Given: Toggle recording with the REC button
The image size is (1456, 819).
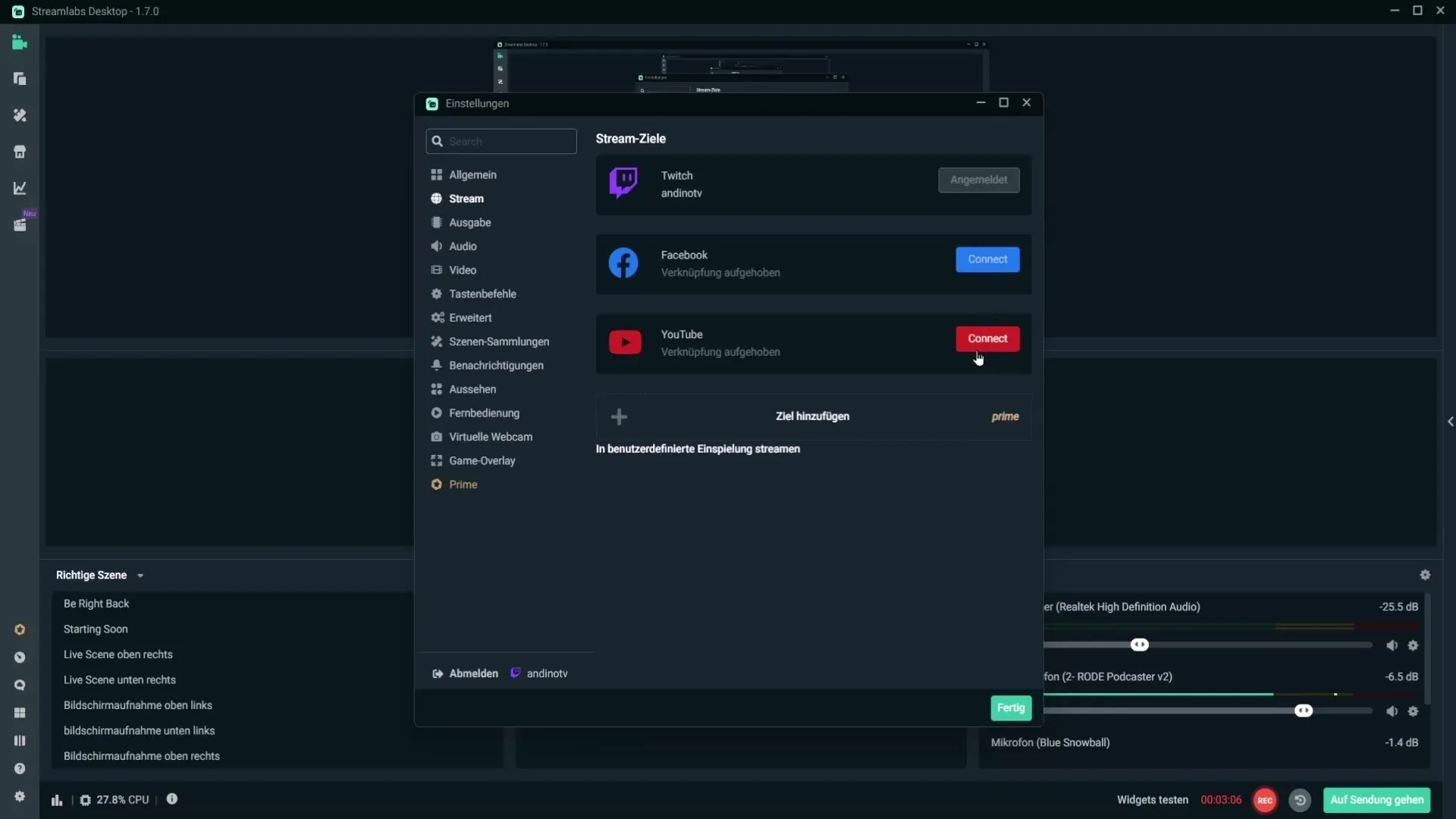Looking at the screenshot, I should pyautogui.click(x=1265, y=800).
